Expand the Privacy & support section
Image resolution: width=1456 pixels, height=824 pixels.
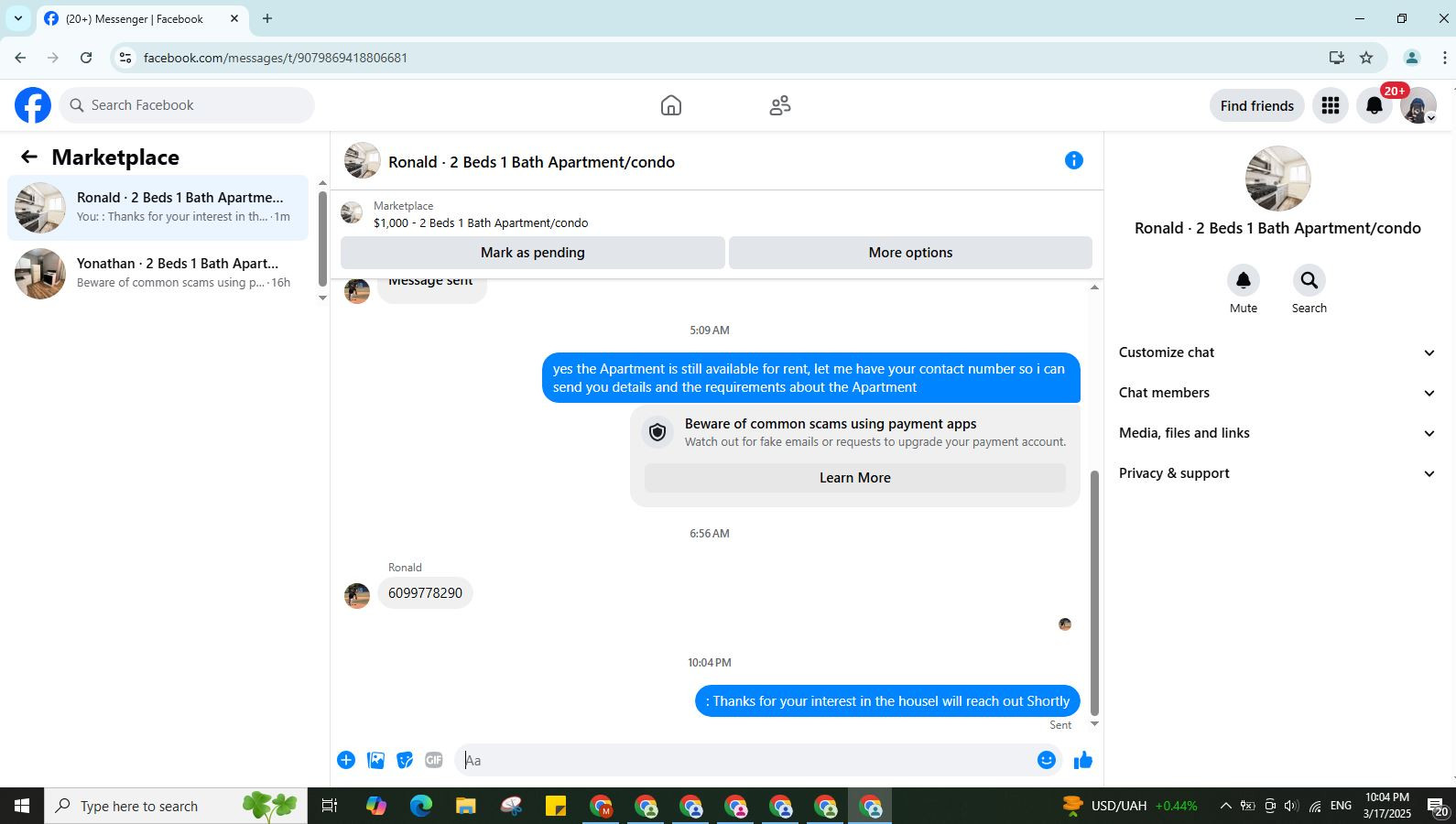(x=1277, y=473)
